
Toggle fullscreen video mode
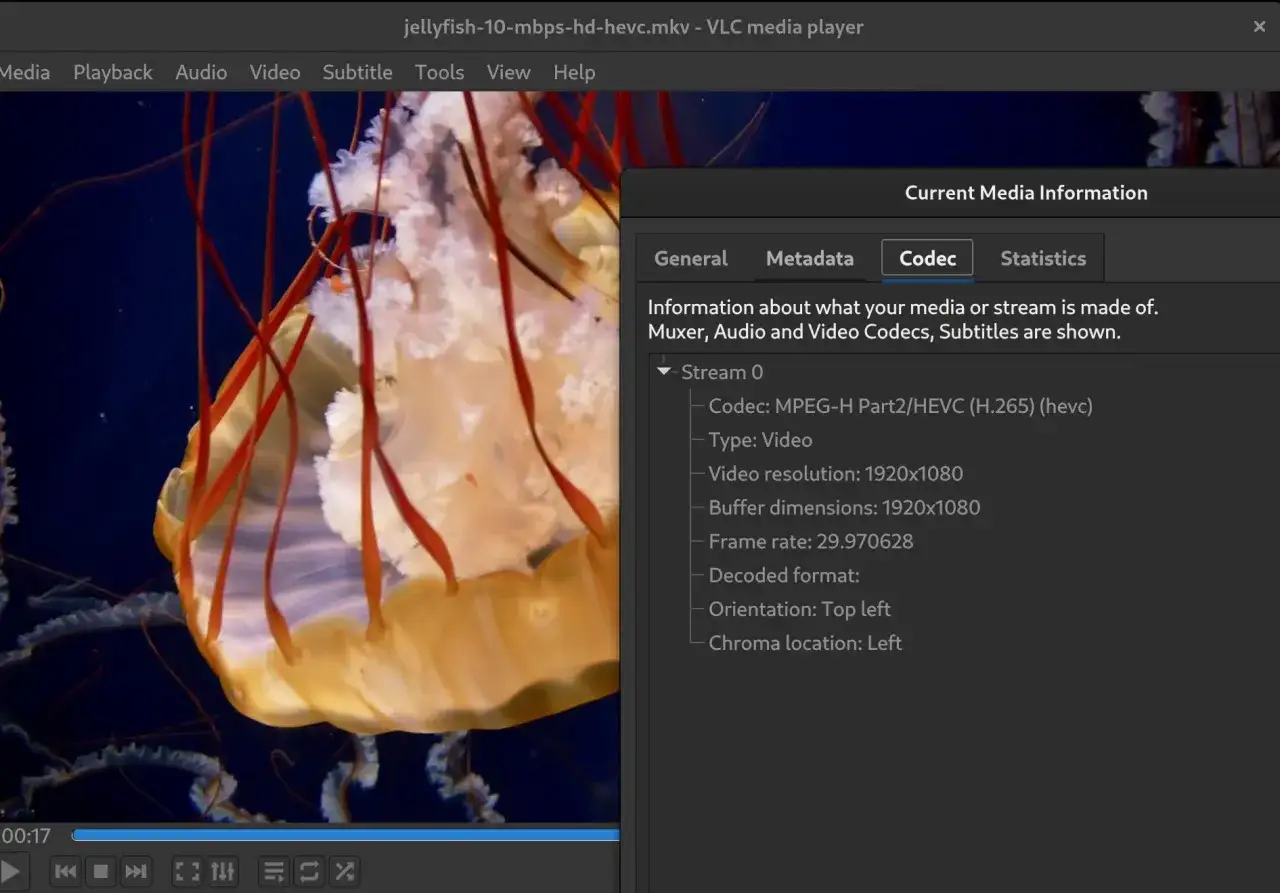[187, 871]
